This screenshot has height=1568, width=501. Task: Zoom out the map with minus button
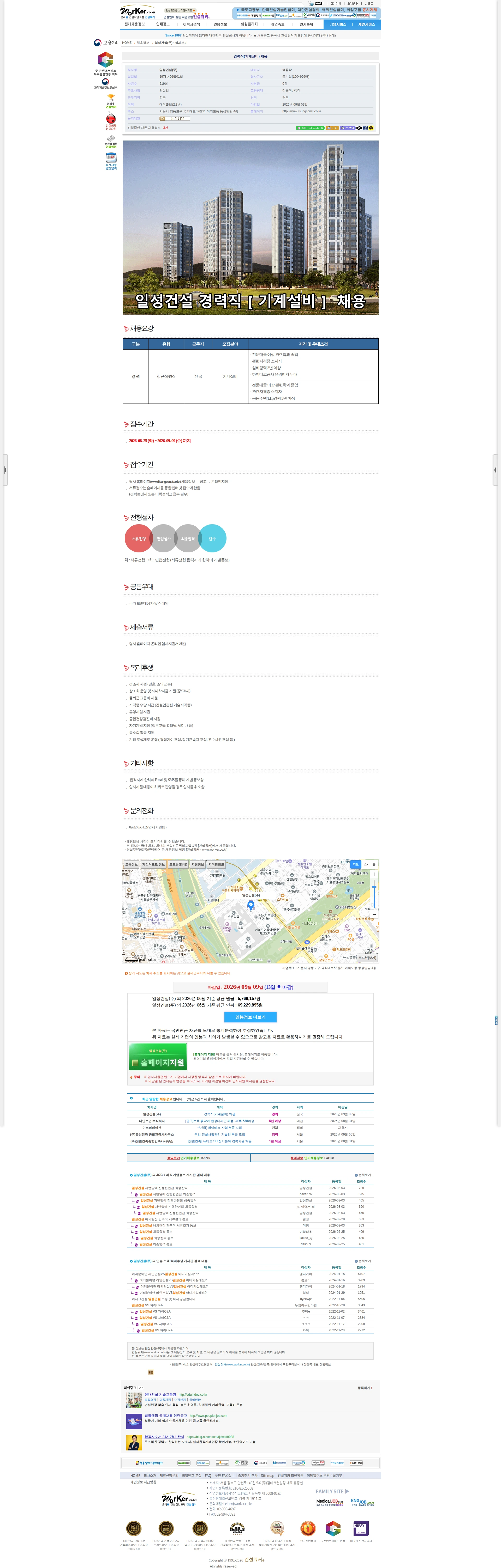374,914
